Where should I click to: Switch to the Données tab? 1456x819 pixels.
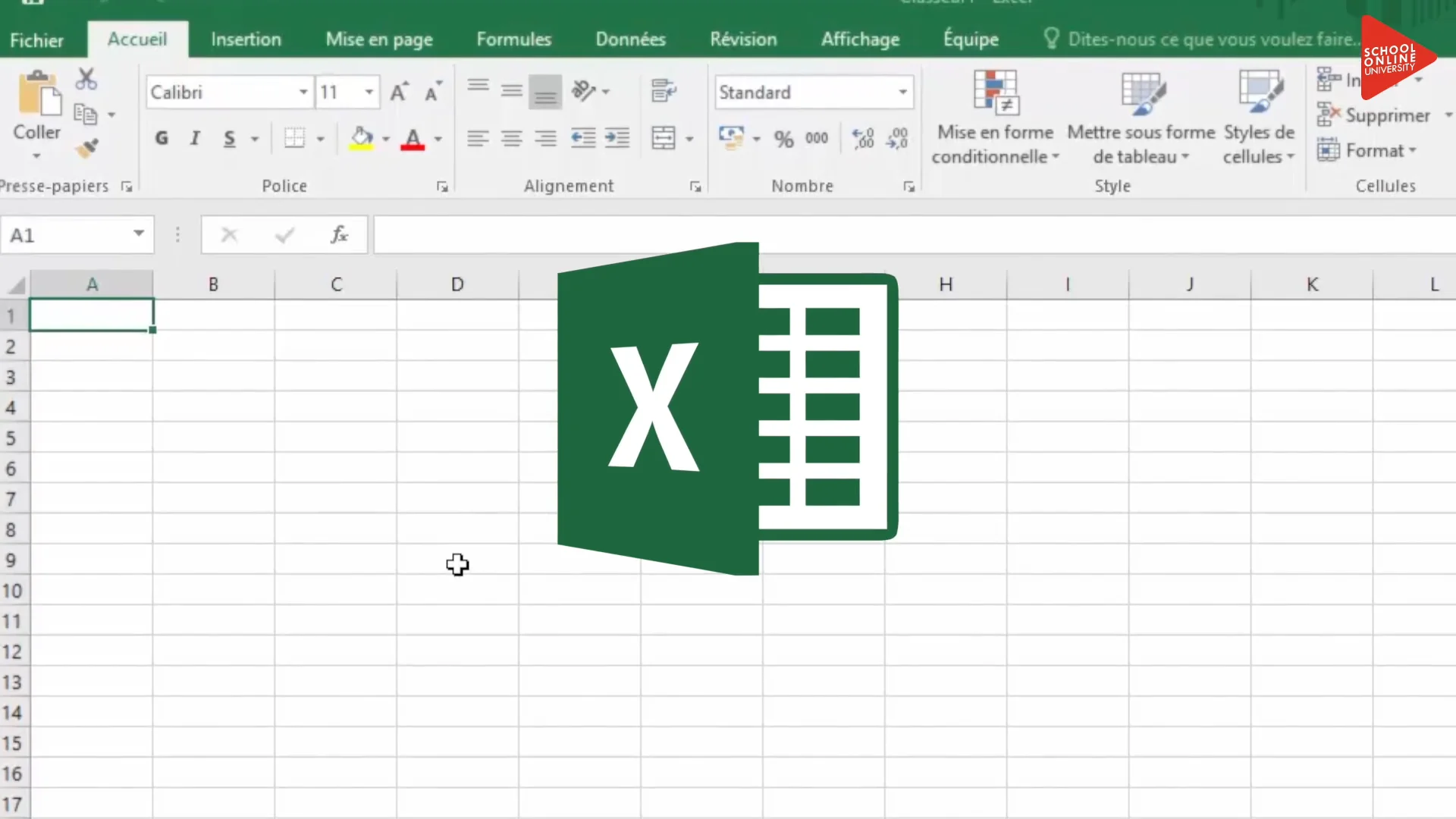click(x=630, y=39)
